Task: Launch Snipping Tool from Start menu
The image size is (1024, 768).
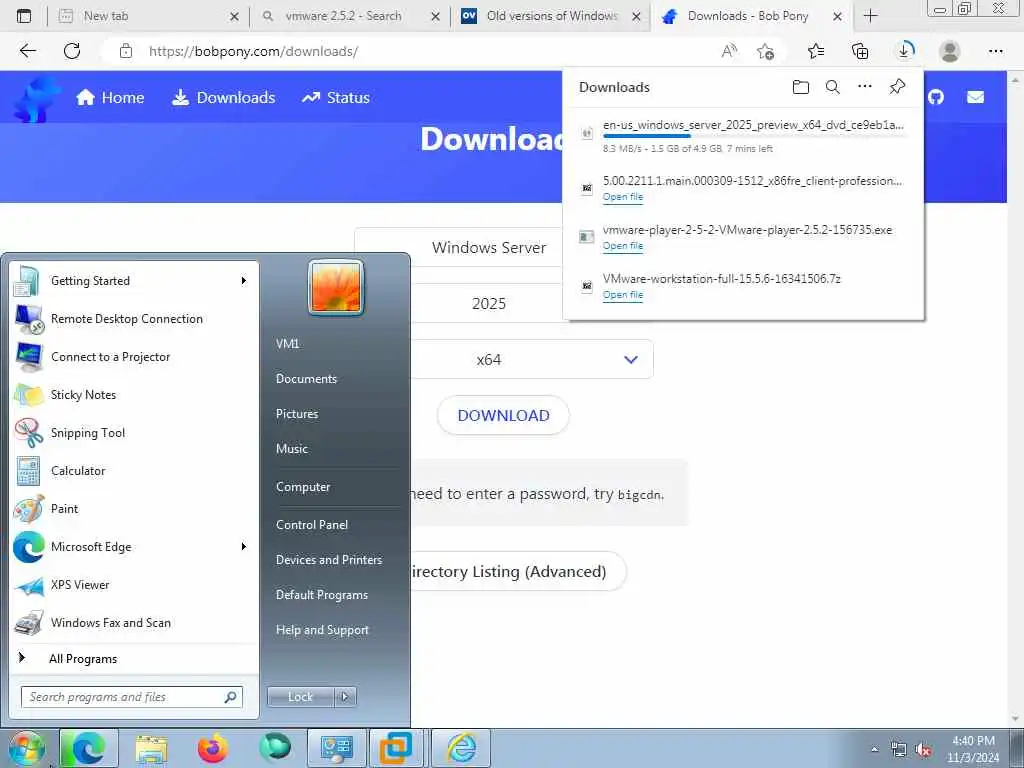Action: (x=134, y=432)
